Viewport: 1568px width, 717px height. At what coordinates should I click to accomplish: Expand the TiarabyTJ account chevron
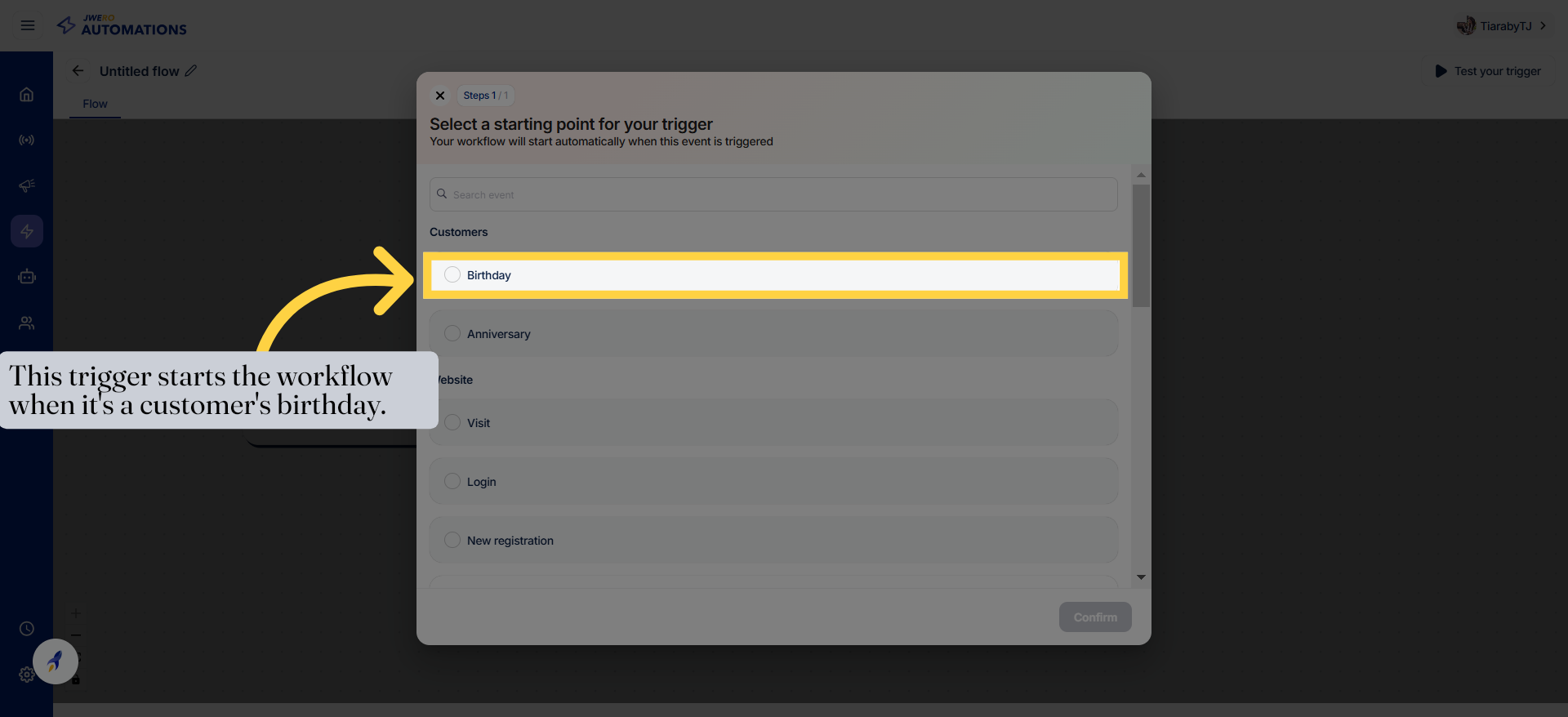click(1543, 26)
